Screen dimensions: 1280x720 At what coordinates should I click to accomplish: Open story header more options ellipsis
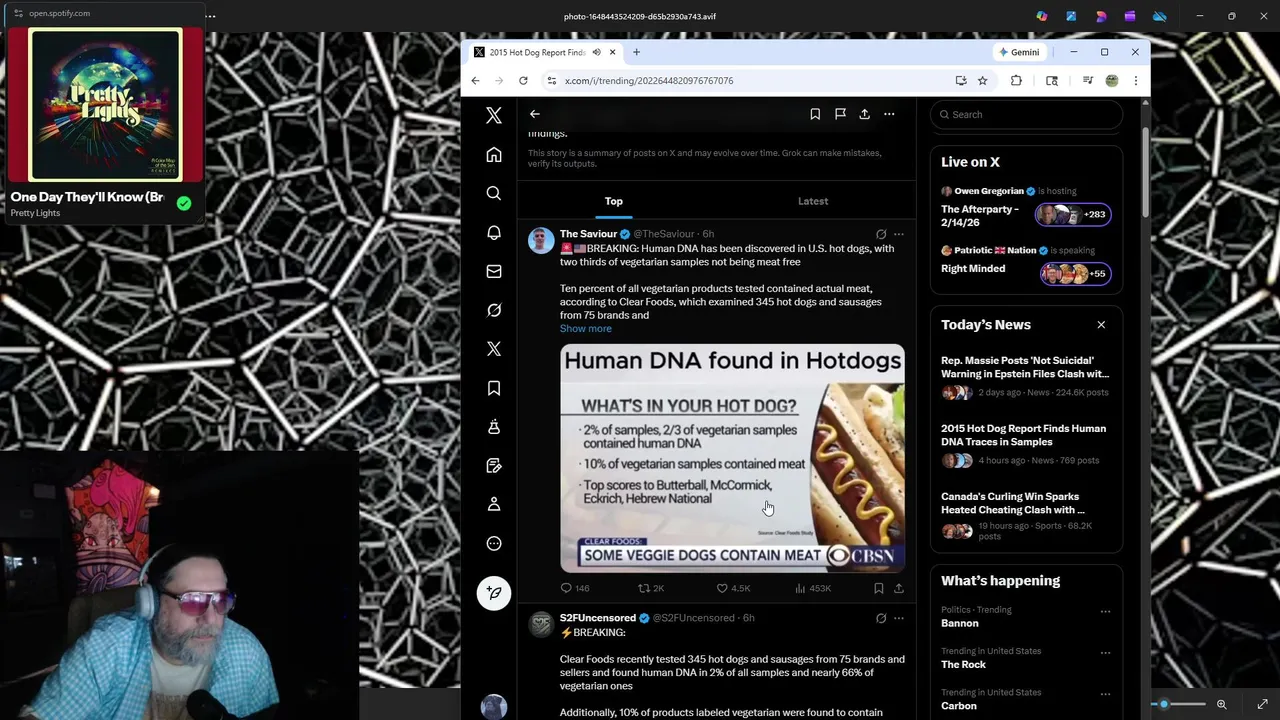coord(889,114)
